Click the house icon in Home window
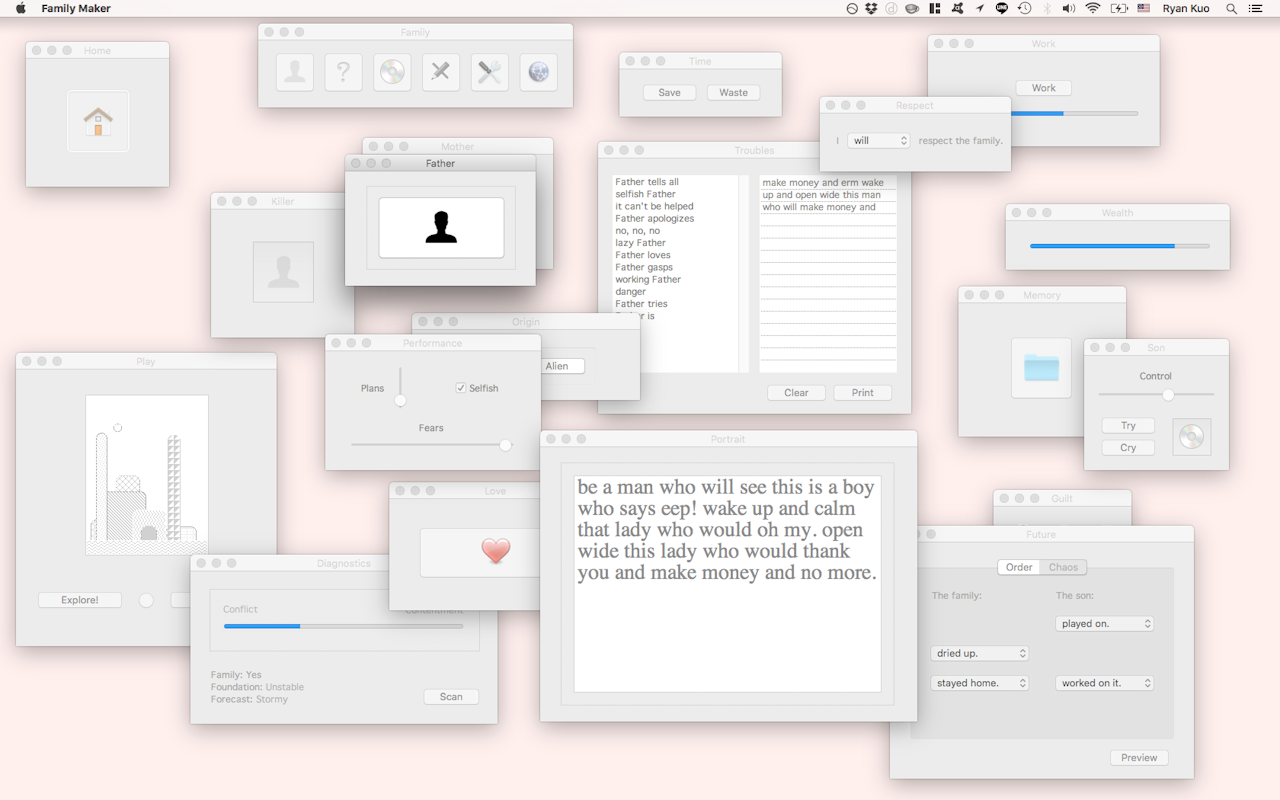This screenshot has width=1280, height=800. coord(98,122)
